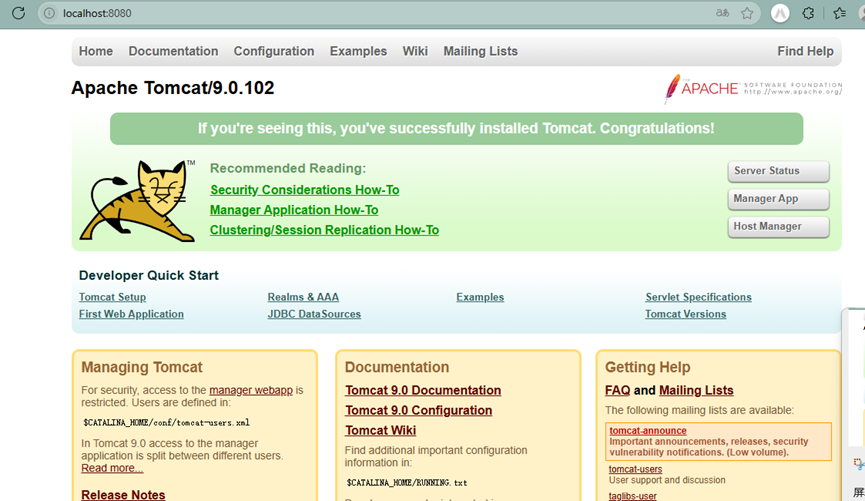Open Manager Application How-To link
The image size is (865, 501).
(x=294, y=210)
